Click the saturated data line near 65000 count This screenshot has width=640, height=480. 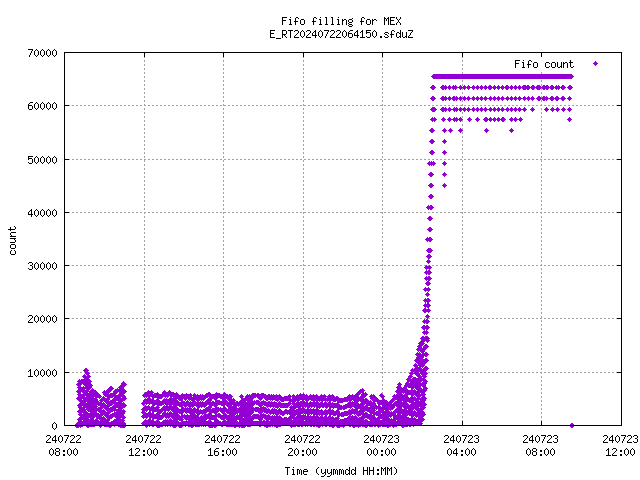502,76
